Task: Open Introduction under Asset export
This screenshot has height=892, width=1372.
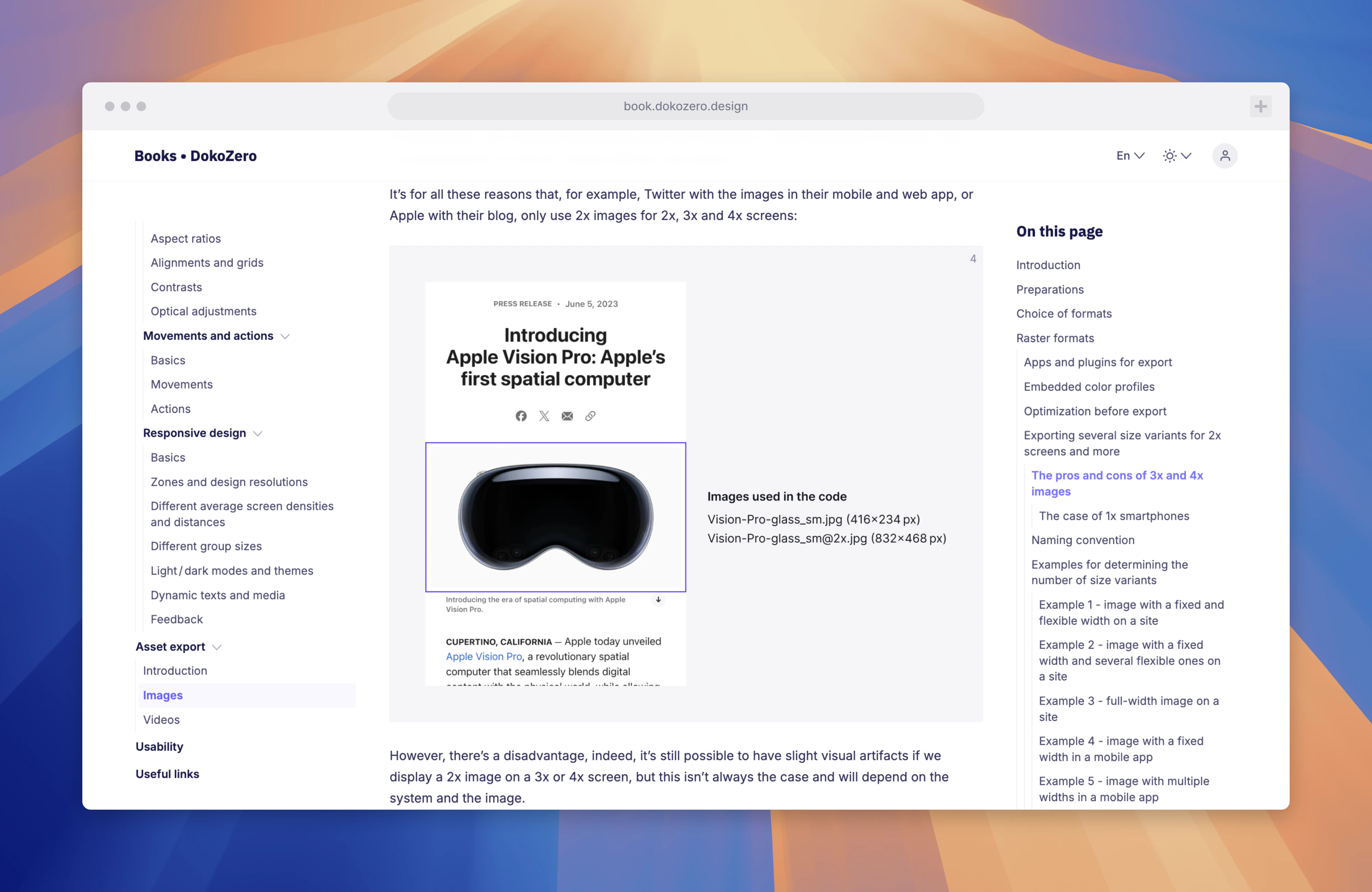Action: tap(175, 671)
